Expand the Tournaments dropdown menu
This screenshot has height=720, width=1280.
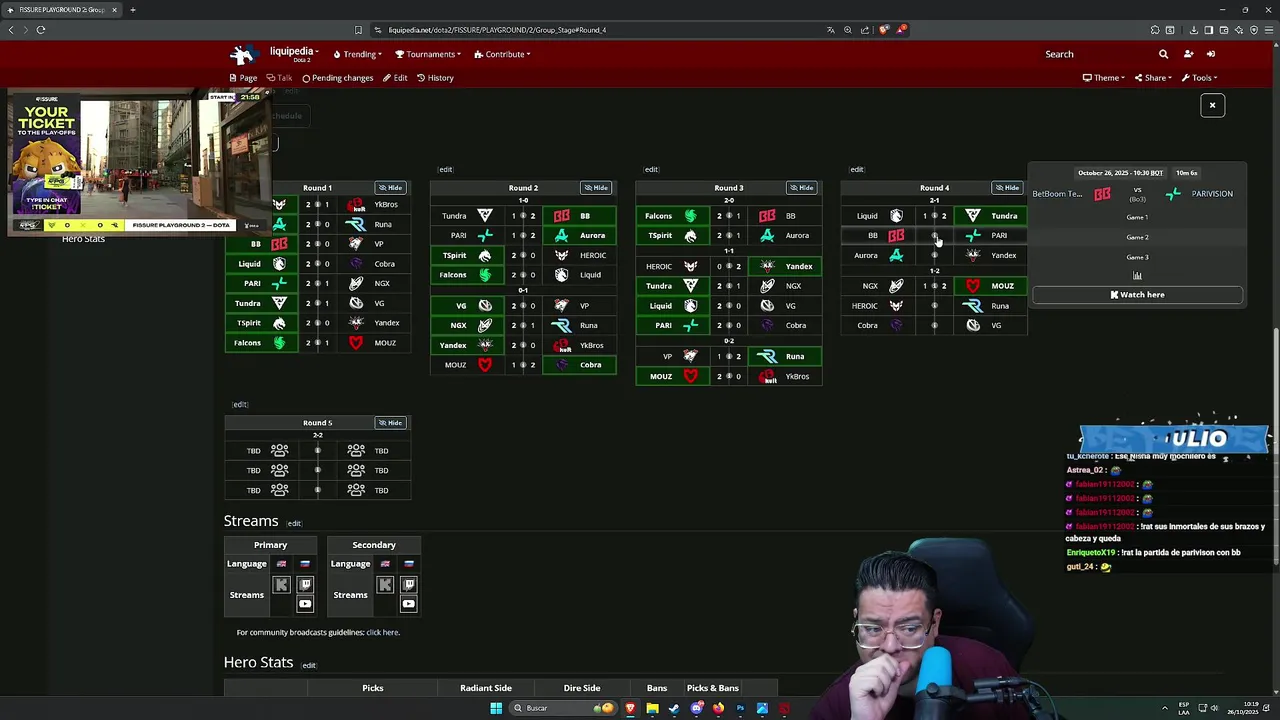pyautogui.click(x=428, y=54)
